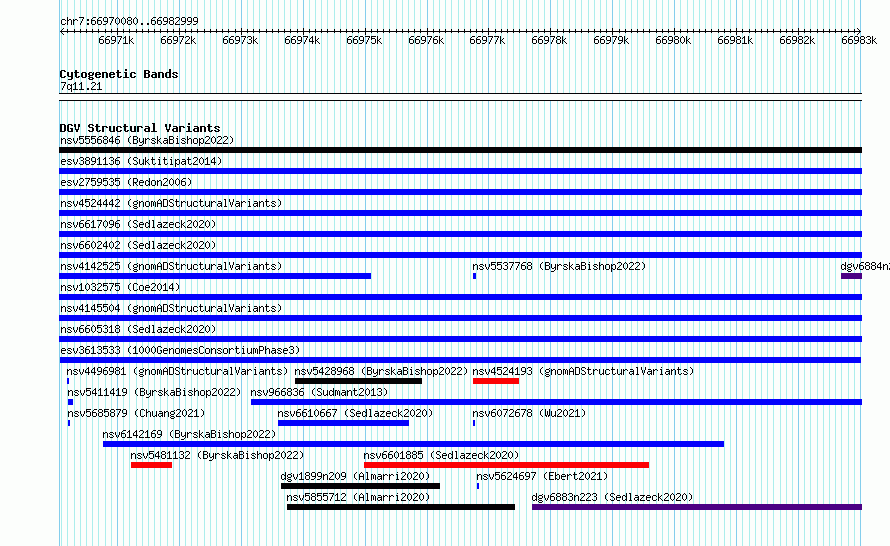Click the 66974k ruler position

click(302, 40)
